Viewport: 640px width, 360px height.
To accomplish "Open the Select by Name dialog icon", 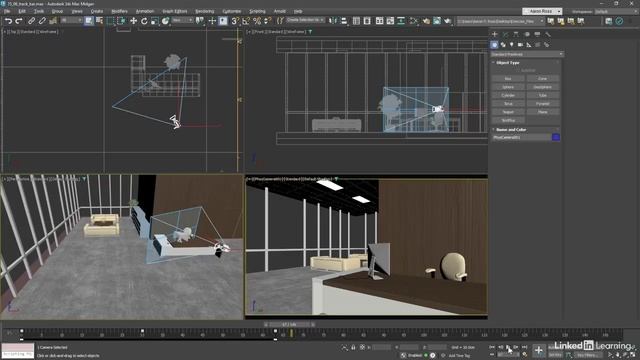I will click(x=99, y=21).
